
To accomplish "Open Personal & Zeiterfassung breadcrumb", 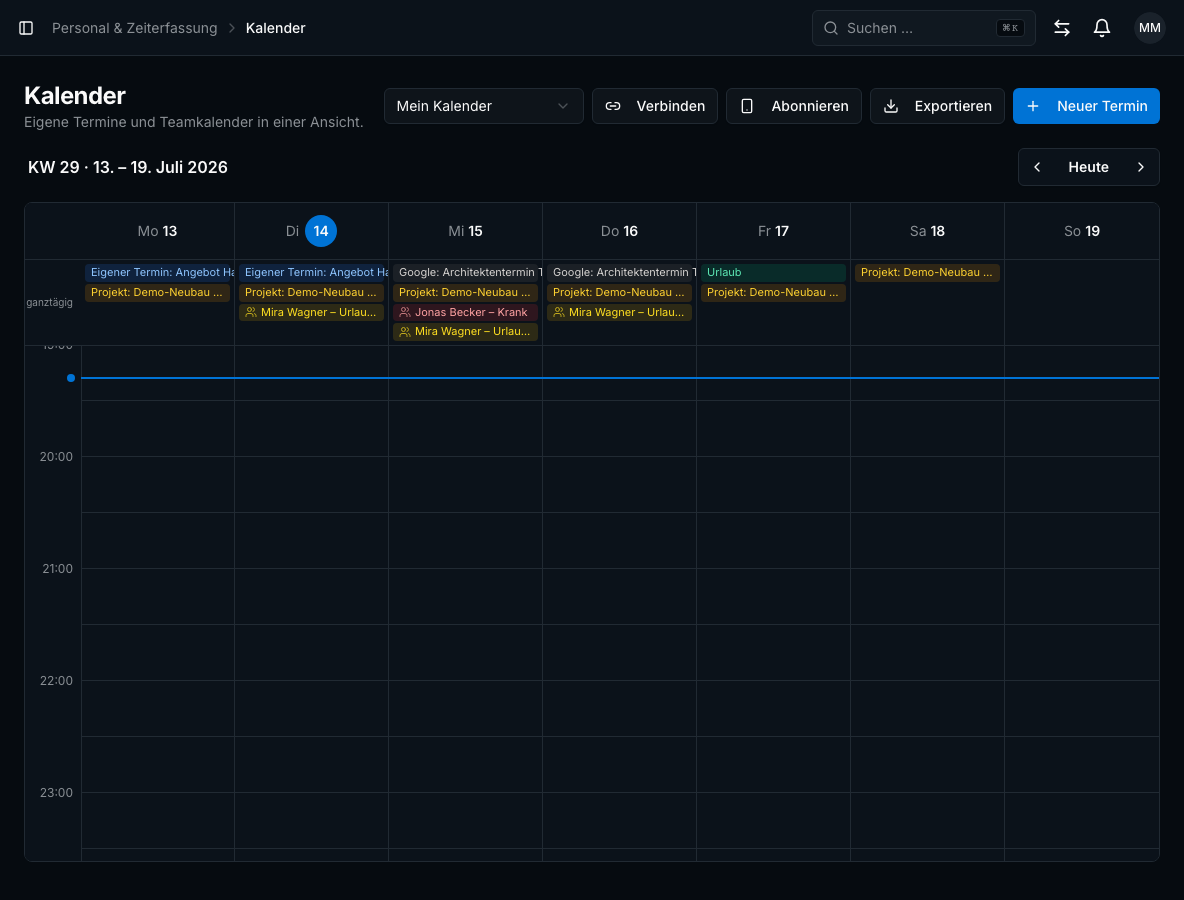I will pos(134,28).
